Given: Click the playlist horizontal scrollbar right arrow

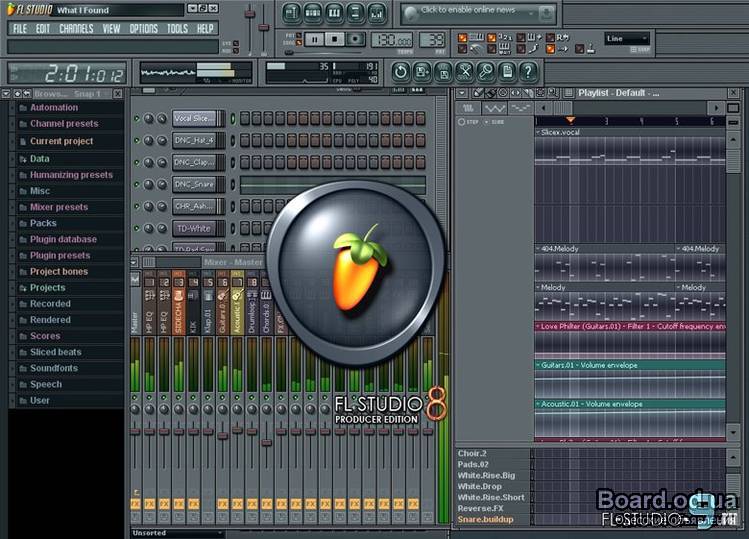Looking at the screenshot, I should [x=715, y=108].
